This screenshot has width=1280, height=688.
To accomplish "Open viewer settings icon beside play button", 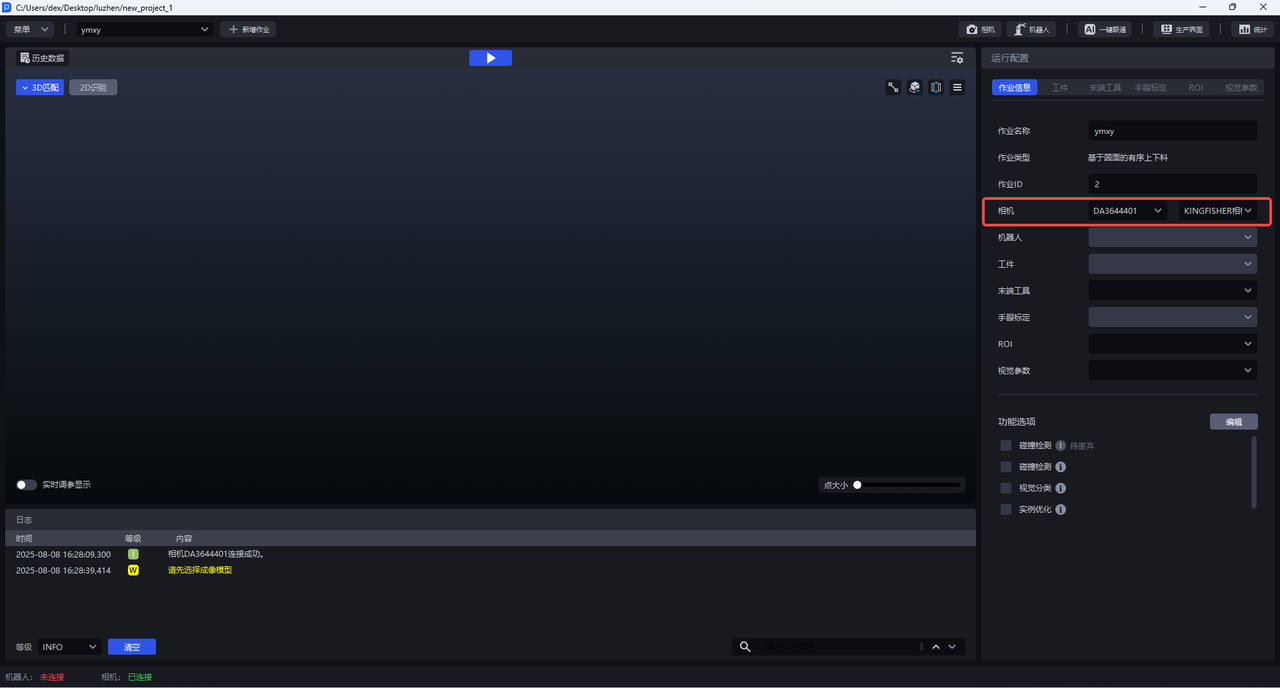I will [957, 58].
